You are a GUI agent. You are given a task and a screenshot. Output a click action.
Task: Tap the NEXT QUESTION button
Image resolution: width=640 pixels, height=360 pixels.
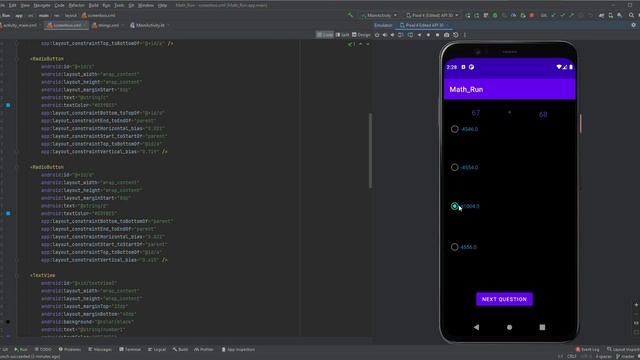click(504, 299)
